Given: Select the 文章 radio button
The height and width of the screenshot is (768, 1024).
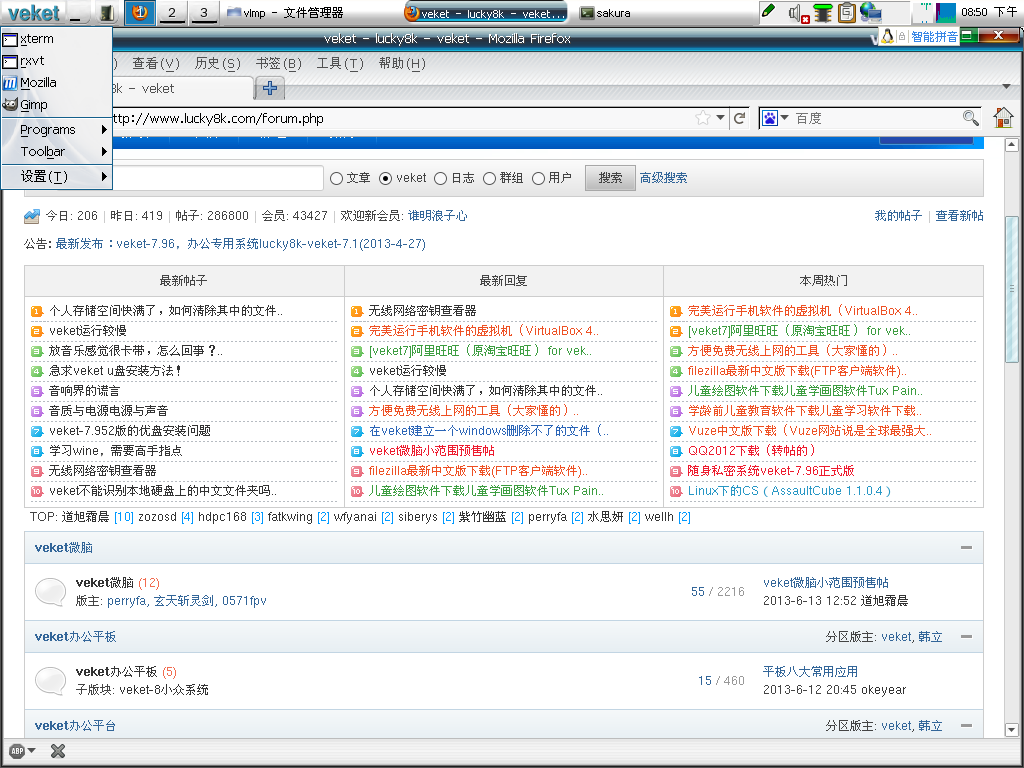Looking at the screenshot, I should [x=336, y=178].
